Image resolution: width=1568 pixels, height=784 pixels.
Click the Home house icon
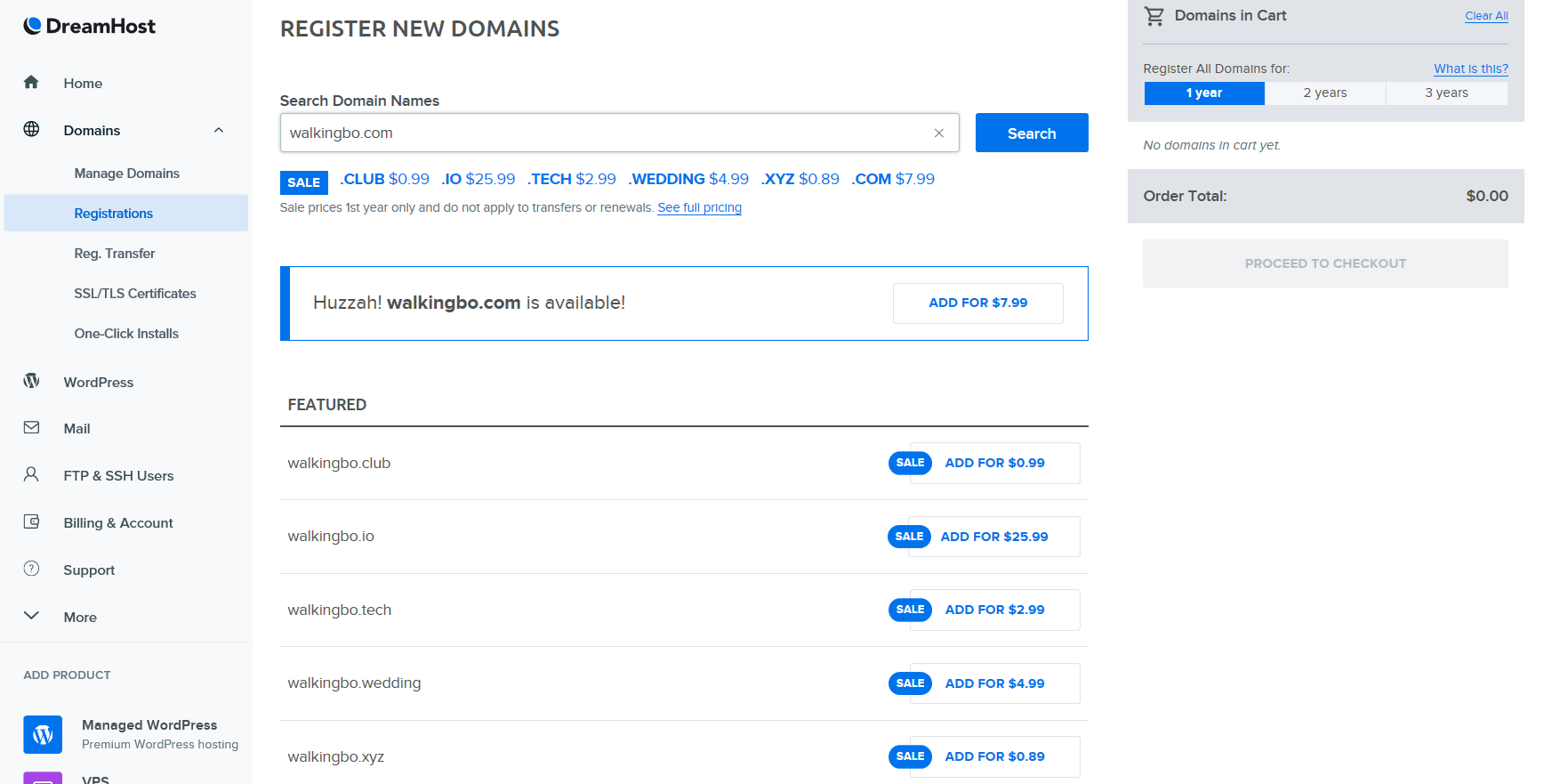31,82
